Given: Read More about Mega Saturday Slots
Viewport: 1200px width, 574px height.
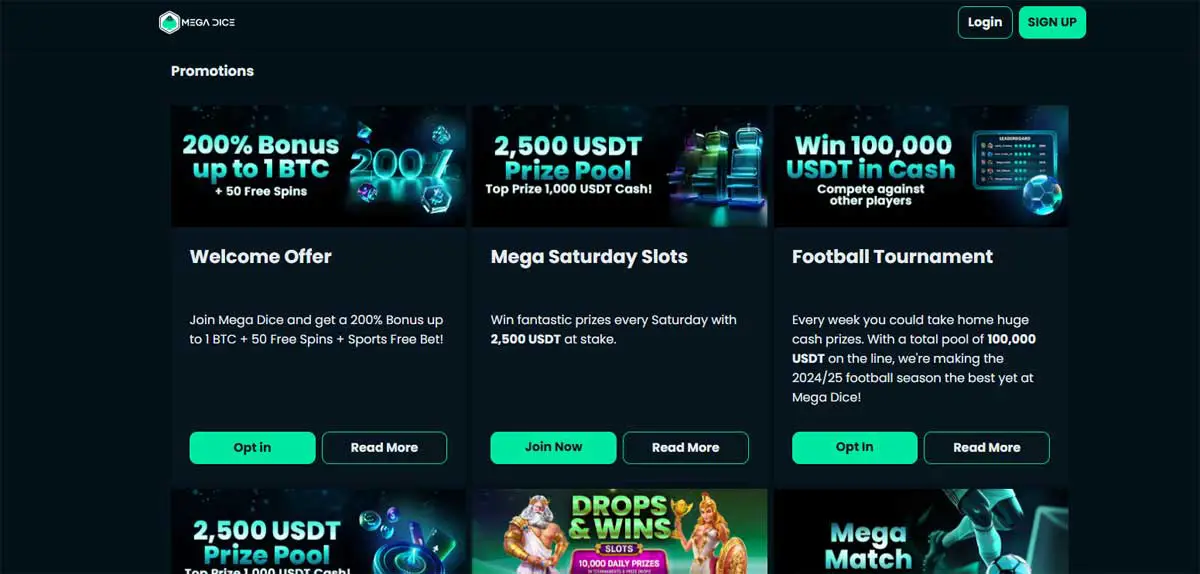Looking at the screenshot, I should (685, 448).
